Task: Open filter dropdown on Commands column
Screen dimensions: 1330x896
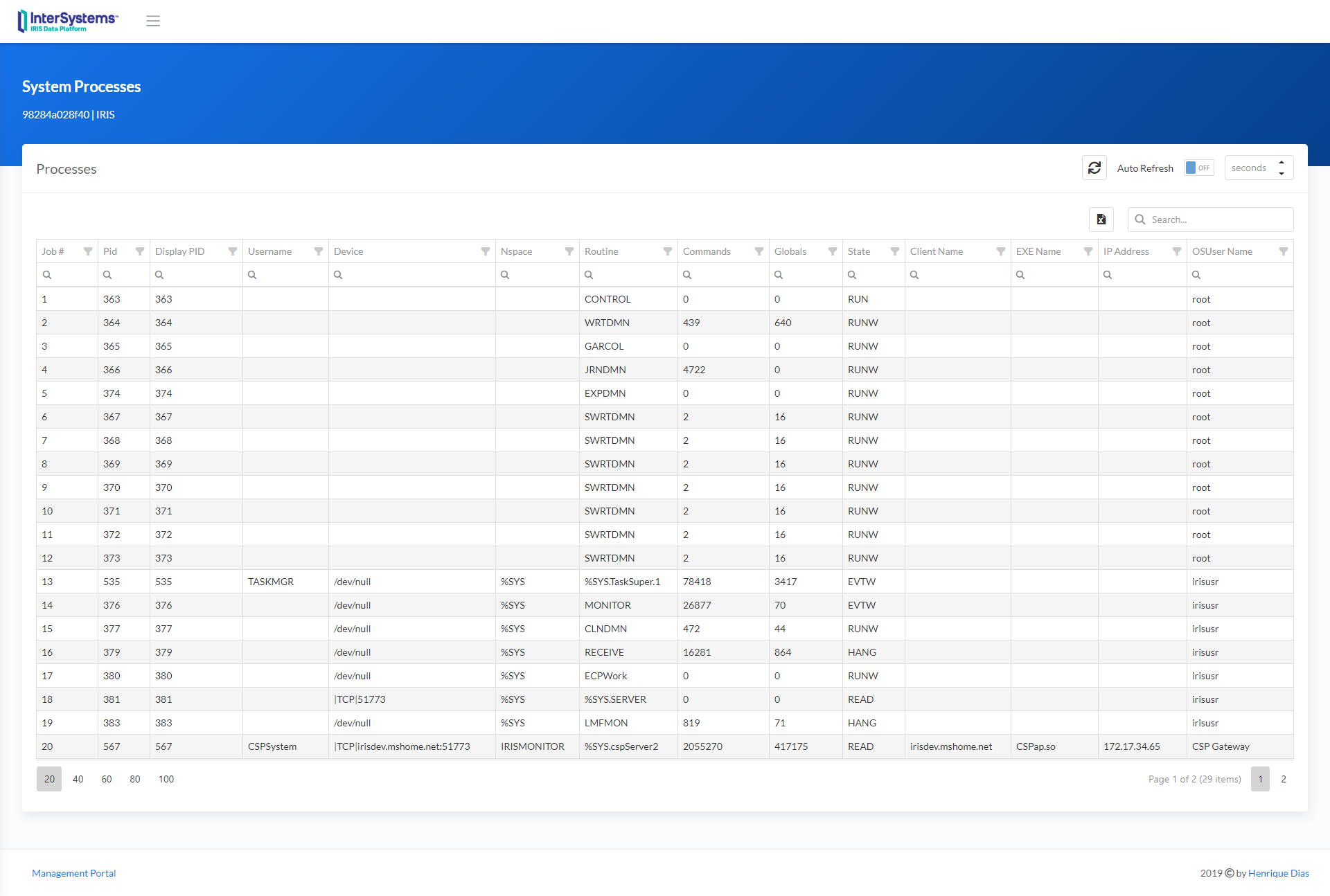Action: pyautogui.click(x=759, y=251)
